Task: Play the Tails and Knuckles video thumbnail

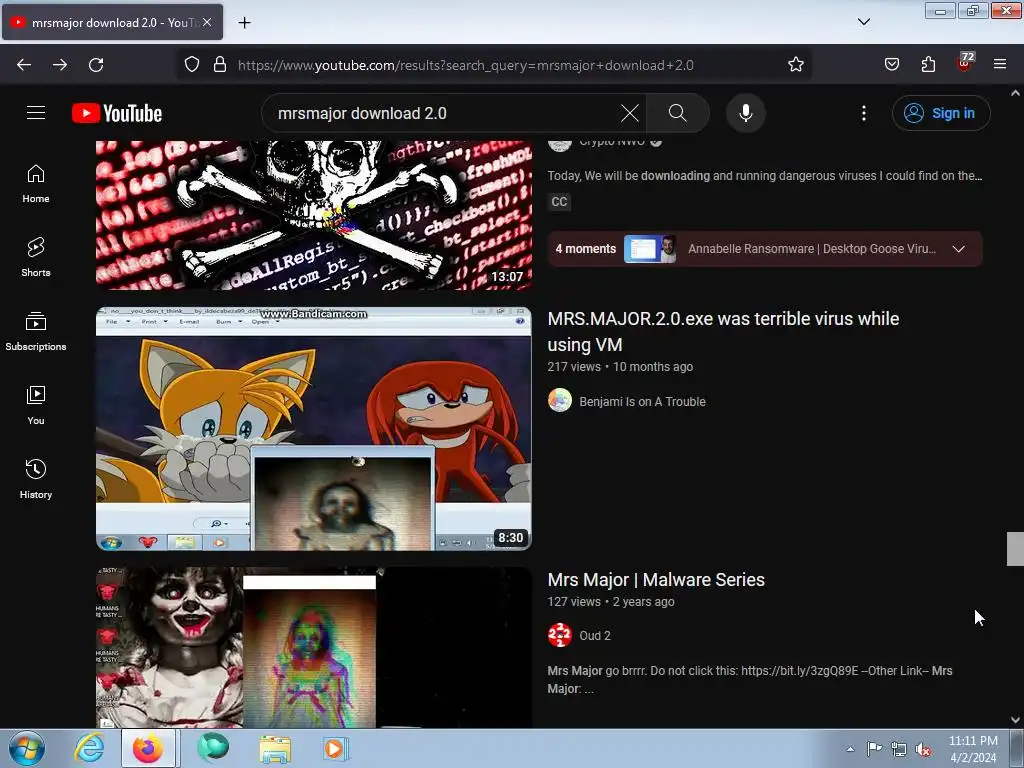Action: coord(313,429)
